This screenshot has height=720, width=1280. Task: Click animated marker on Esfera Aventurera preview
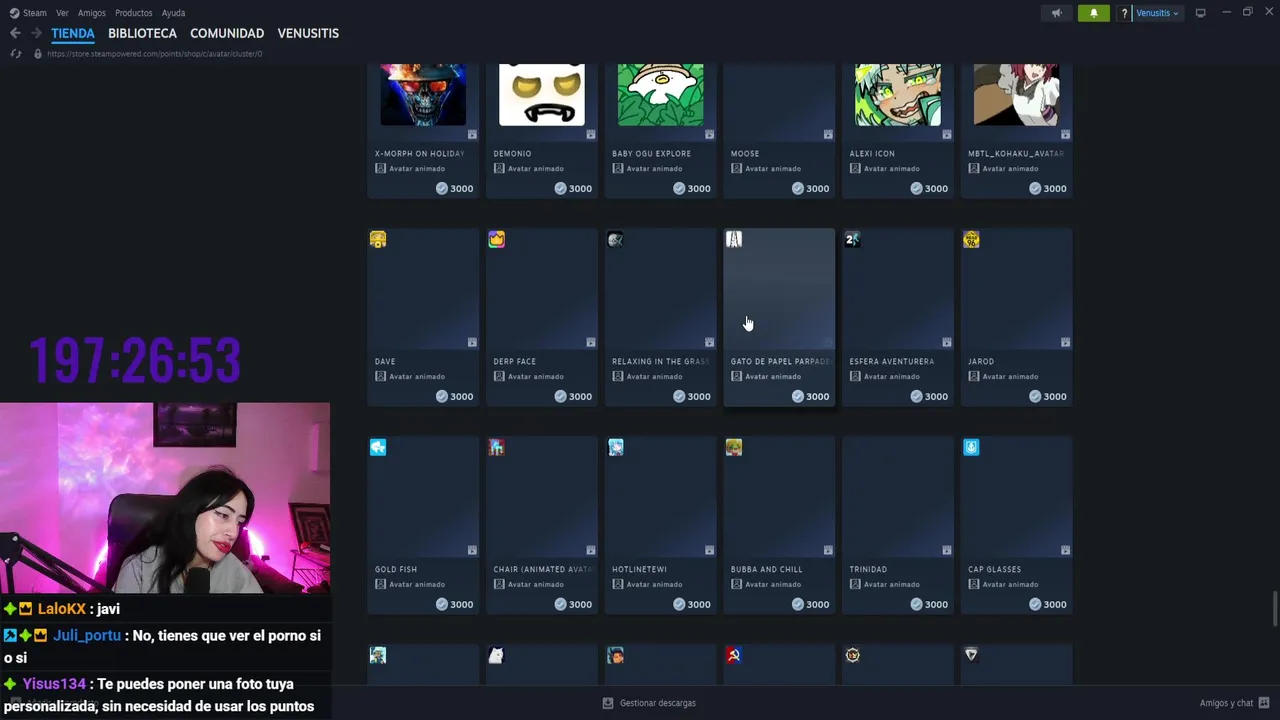(x=947, y=342)
